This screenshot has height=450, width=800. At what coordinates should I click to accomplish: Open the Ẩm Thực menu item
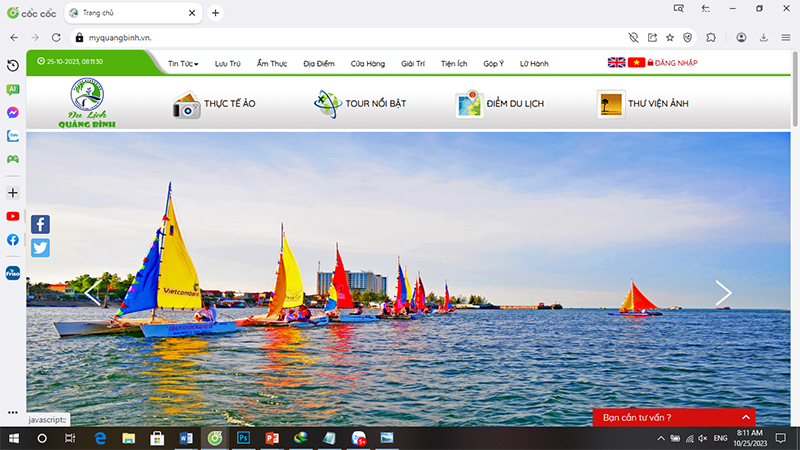pyautogui.click(x=272, y=64)
